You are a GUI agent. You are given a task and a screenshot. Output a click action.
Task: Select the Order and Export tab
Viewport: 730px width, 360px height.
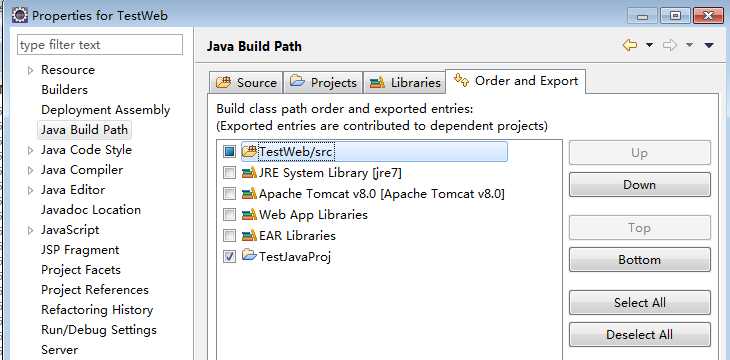pos(515,81)
